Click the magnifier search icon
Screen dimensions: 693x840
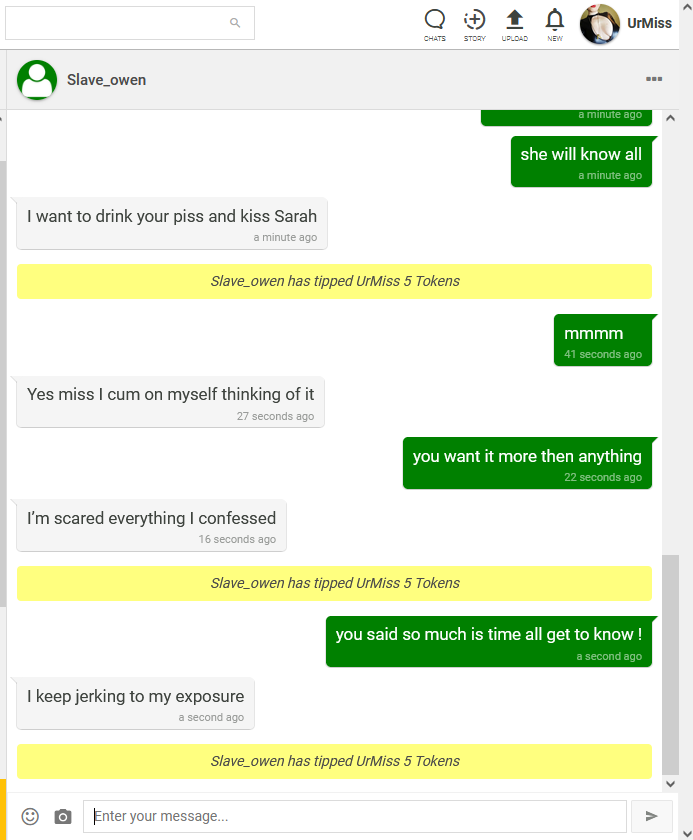point(235,23)
